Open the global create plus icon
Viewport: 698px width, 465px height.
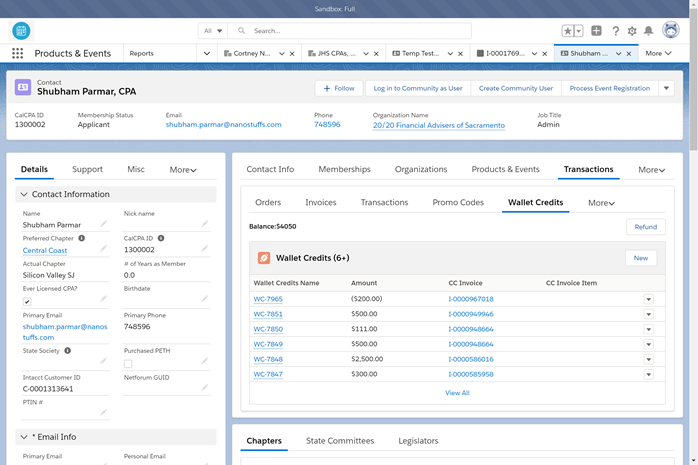596,31
